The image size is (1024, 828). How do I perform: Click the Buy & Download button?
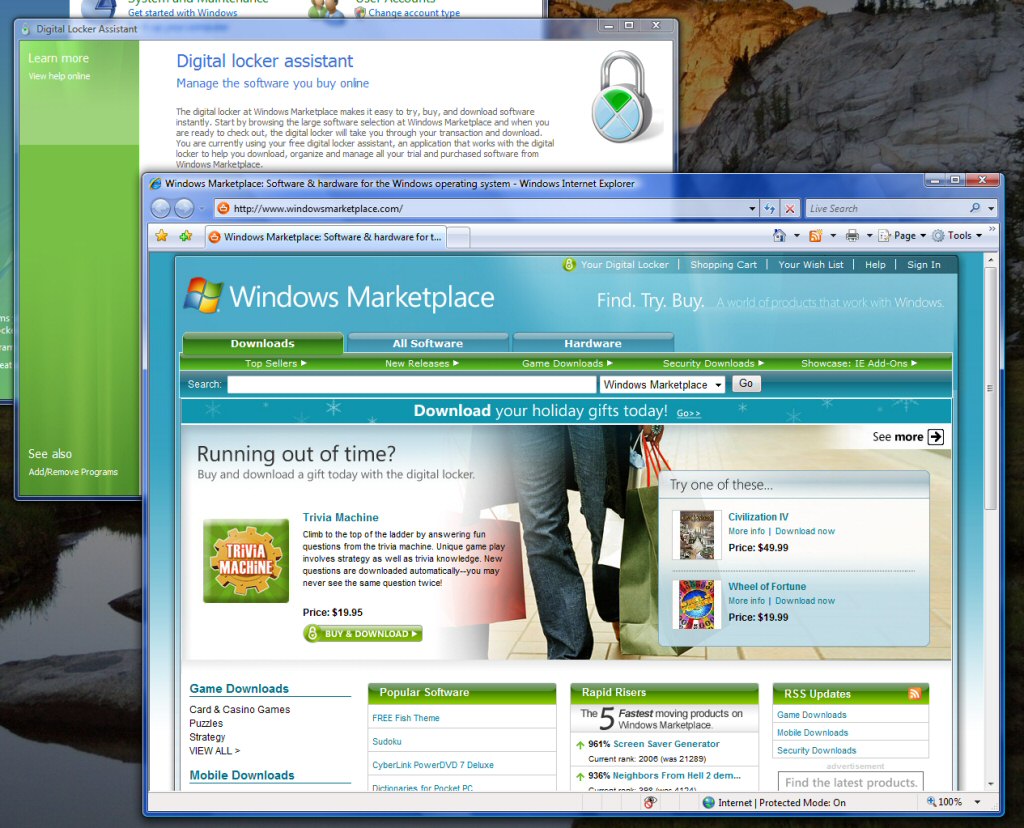(363, 633)
